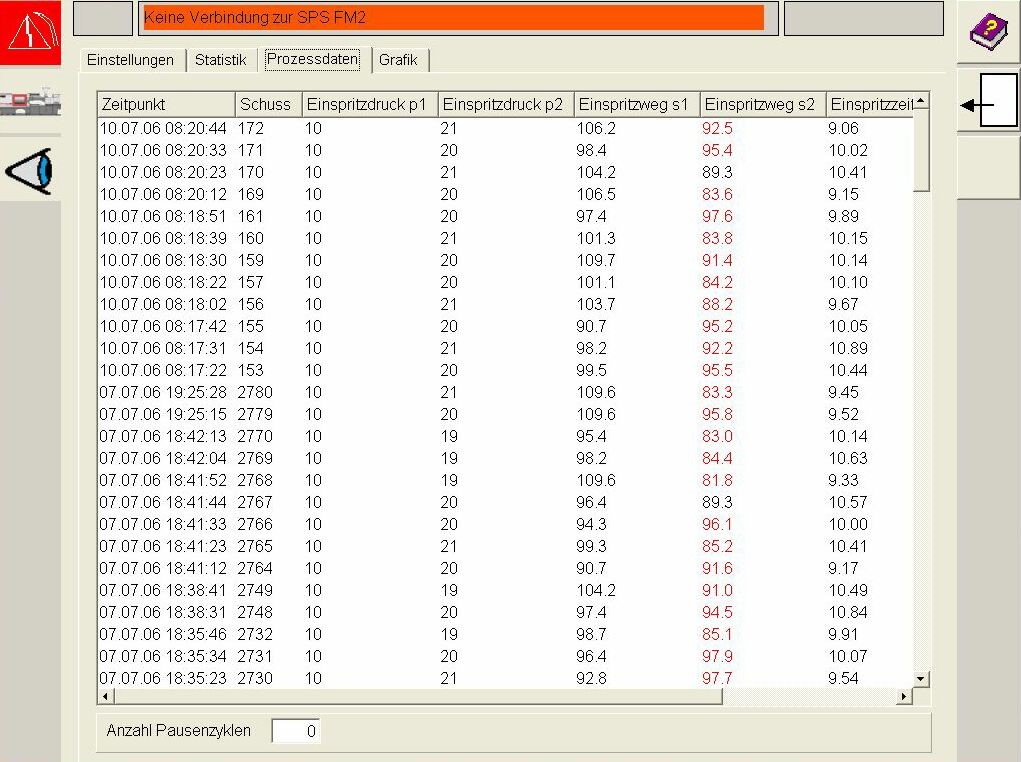1021x762 pixels.
Task: Sort by Zeitpunkt column header
Action: [165, 104]
